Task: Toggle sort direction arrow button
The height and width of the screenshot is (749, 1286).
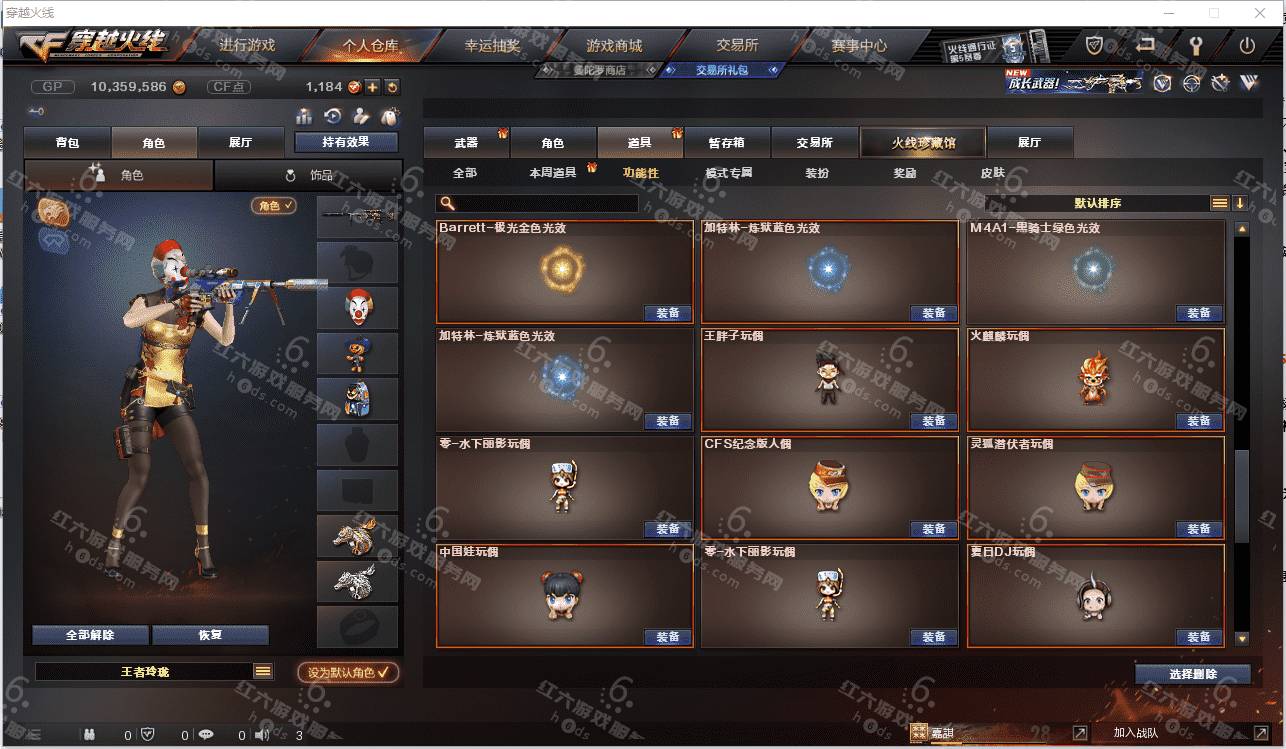Action: point(1240,203)
